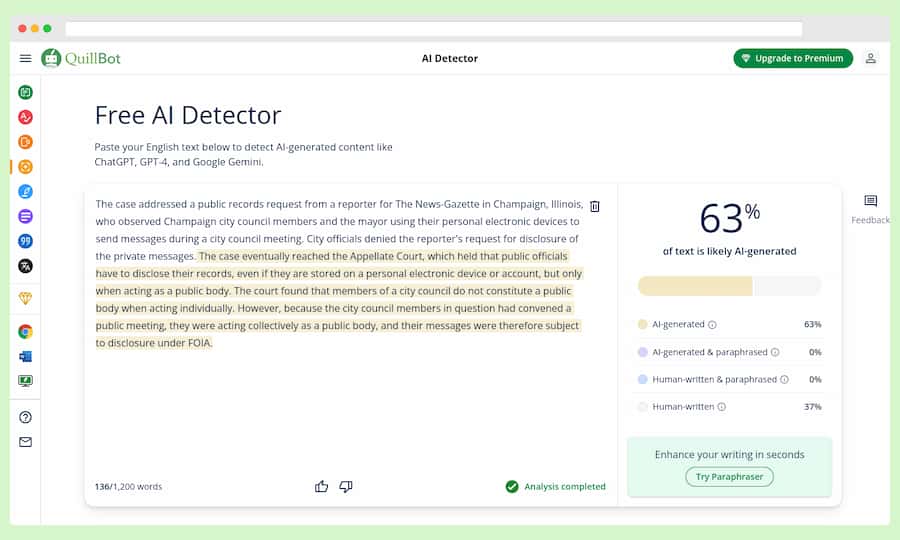This screenshot has width=900, height=540.
Task: Click 'of text is likely AI-generated' label
Action: tap(729, 251)
